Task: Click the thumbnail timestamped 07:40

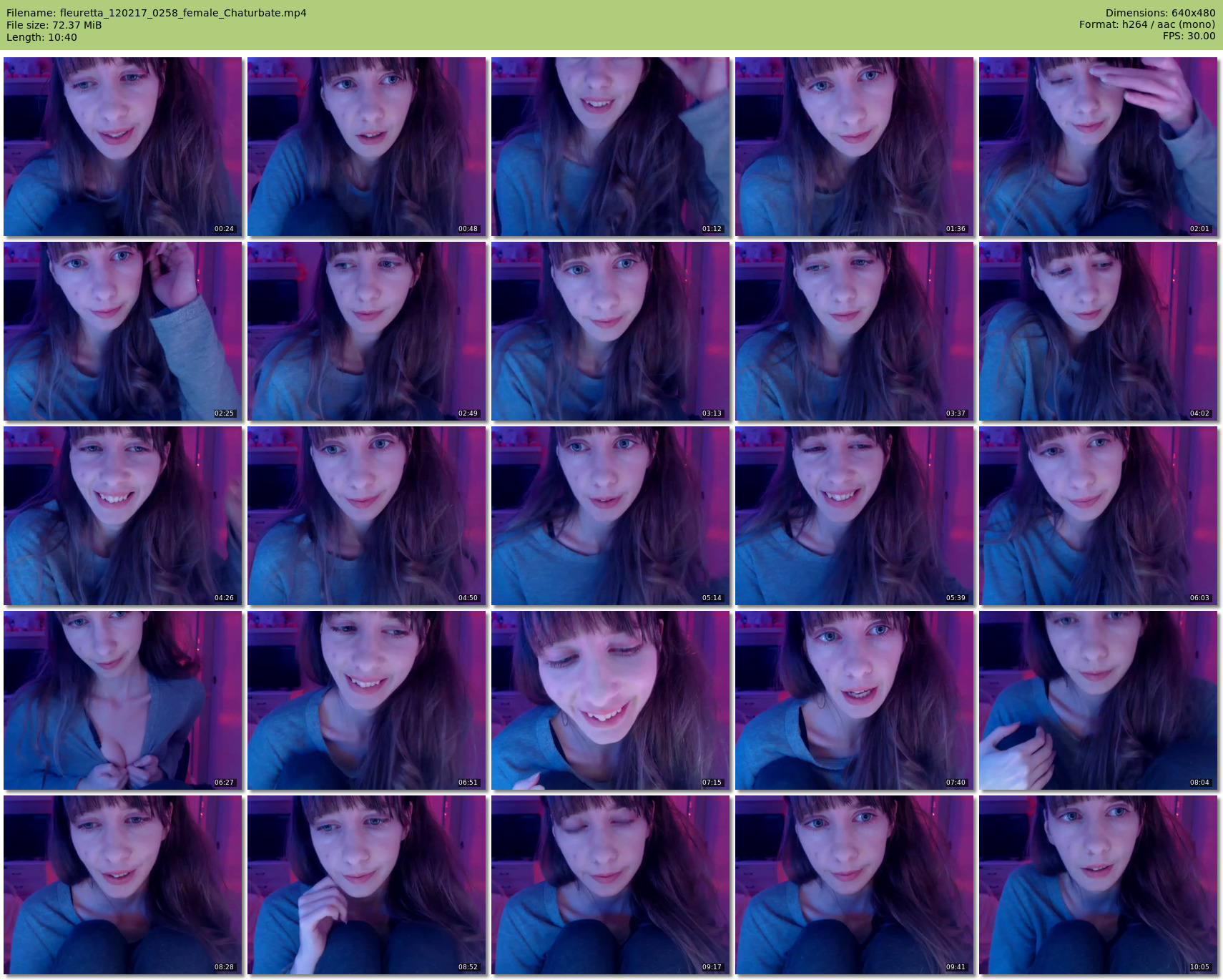Action: point(855,700)
